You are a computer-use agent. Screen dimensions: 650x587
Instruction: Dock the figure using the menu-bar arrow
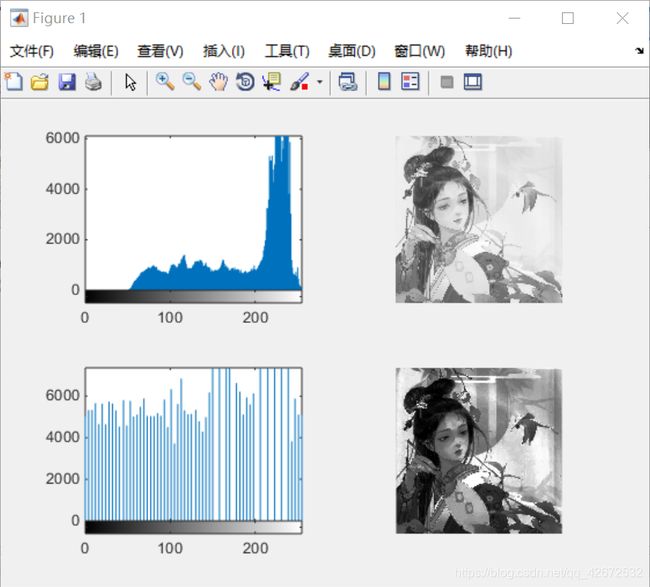(x=640, y=51)
